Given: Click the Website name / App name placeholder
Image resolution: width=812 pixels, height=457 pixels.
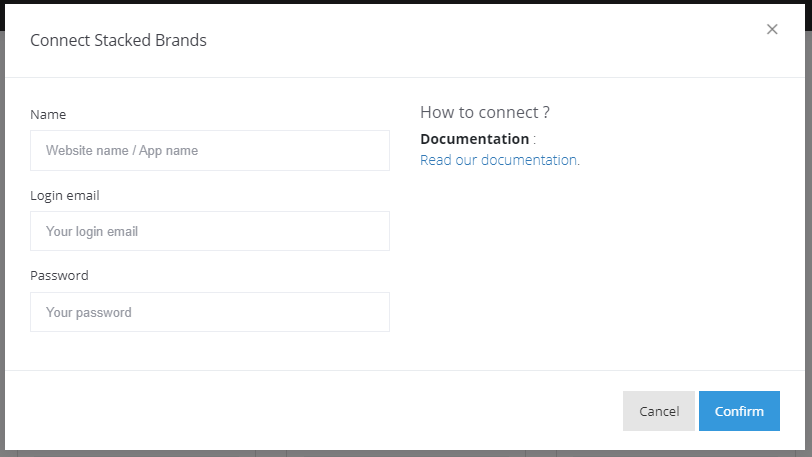Looking at the screenshot, I should [x=122, y=151].
